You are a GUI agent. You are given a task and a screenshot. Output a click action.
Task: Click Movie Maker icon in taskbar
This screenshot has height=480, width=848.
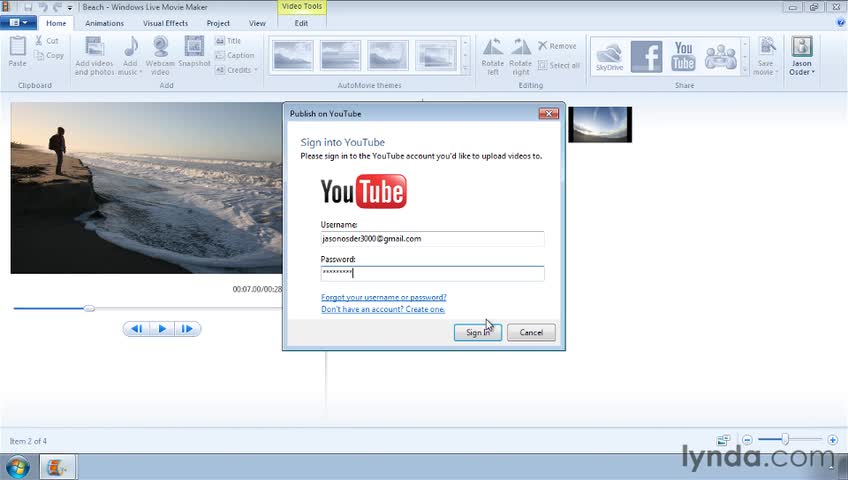[57, 466]
